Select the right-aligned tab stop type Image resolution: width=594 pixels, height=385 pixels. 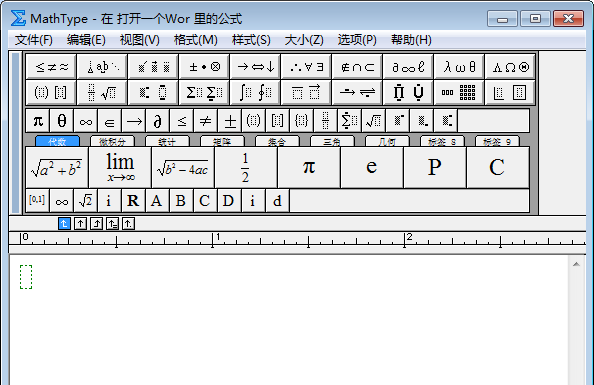(96, 224)
